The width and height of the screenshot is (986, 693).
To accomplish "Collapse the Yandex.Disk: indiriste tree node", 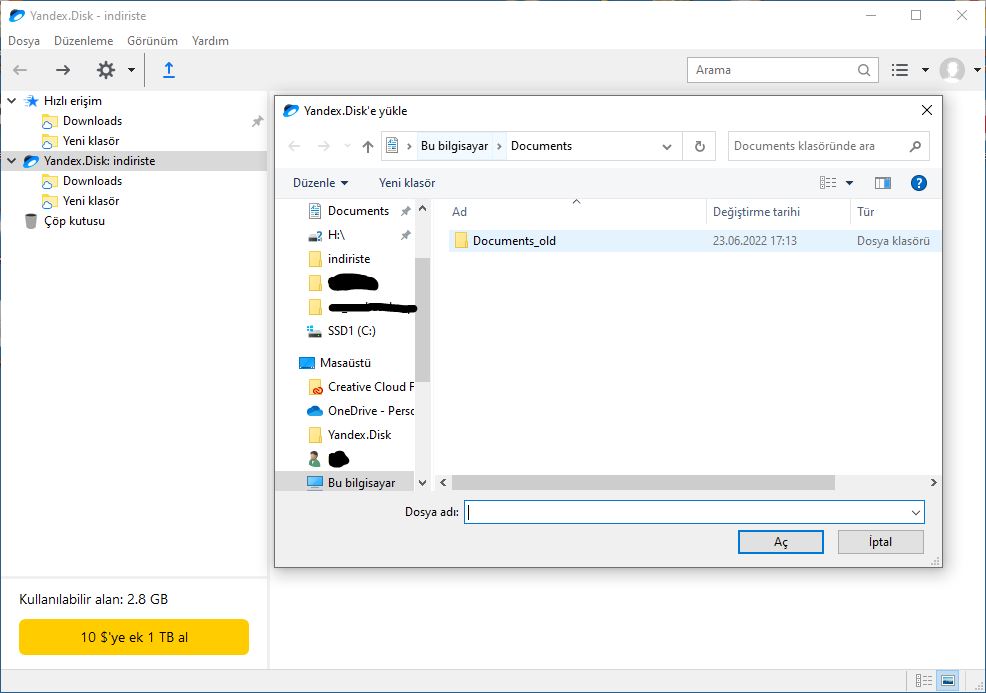I will pyautogui.click(x=12, y=161).
